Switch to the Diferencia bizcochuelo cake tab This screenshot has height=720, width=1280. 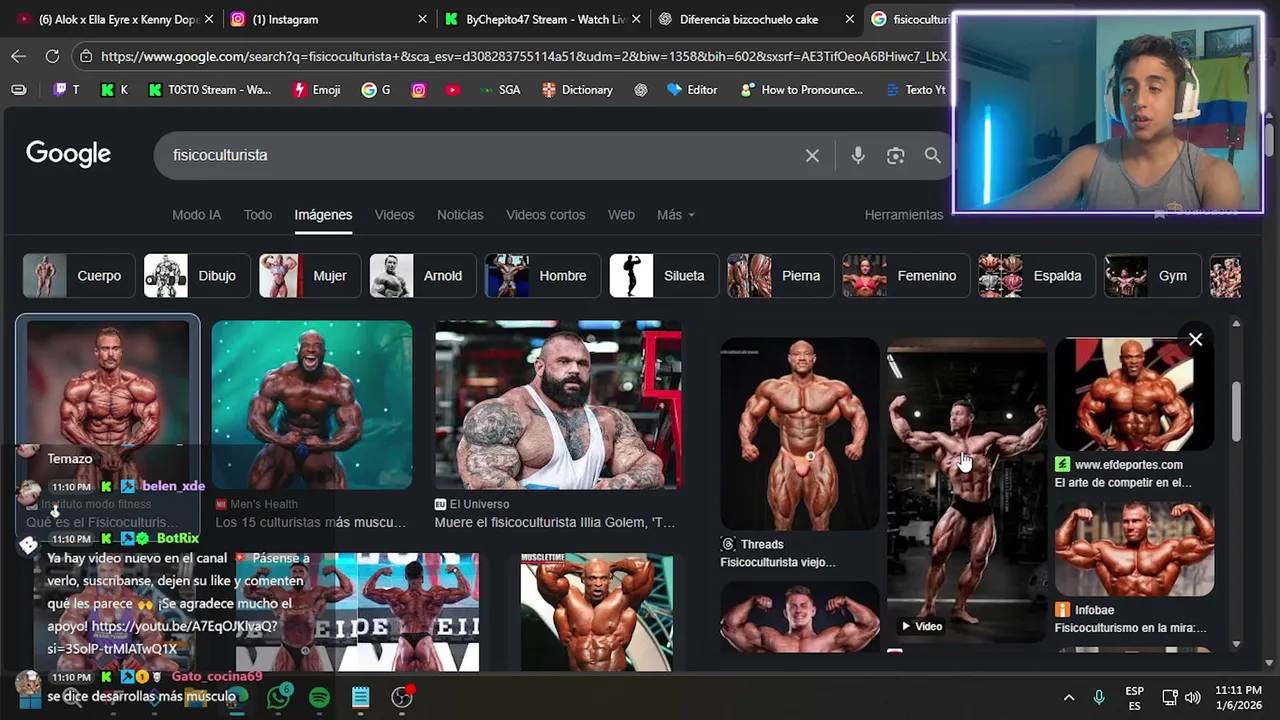click(x=754, y=19)
